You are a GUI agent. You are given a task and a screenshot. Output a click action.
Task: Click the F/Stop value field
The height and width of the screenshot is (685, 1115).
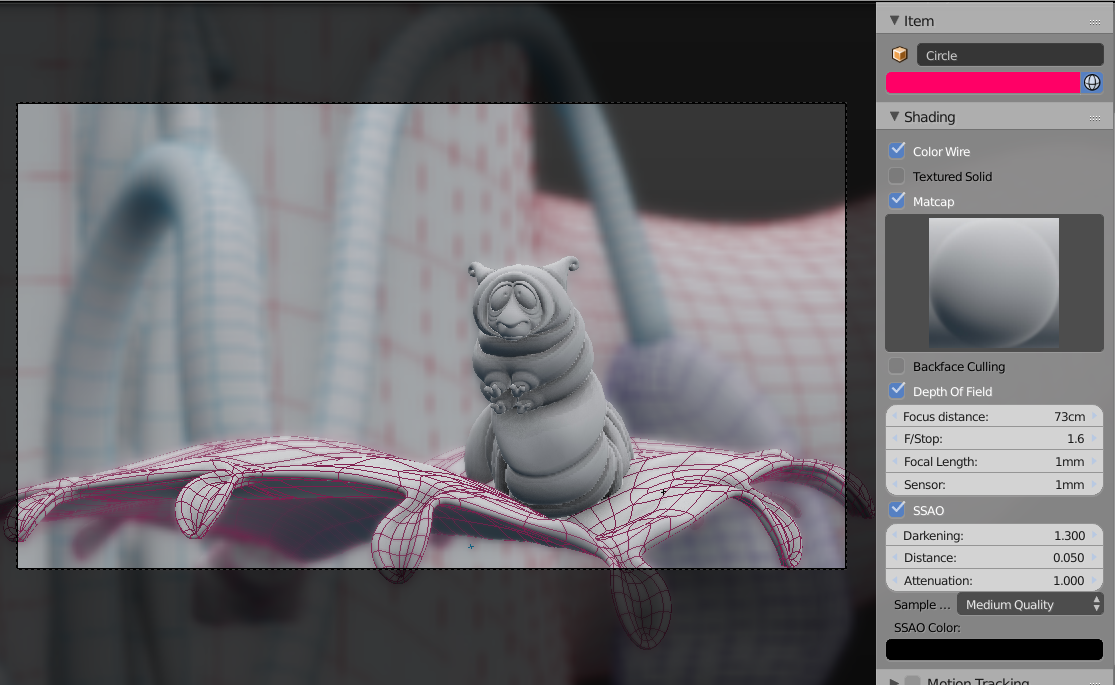(x=994, y=439)
